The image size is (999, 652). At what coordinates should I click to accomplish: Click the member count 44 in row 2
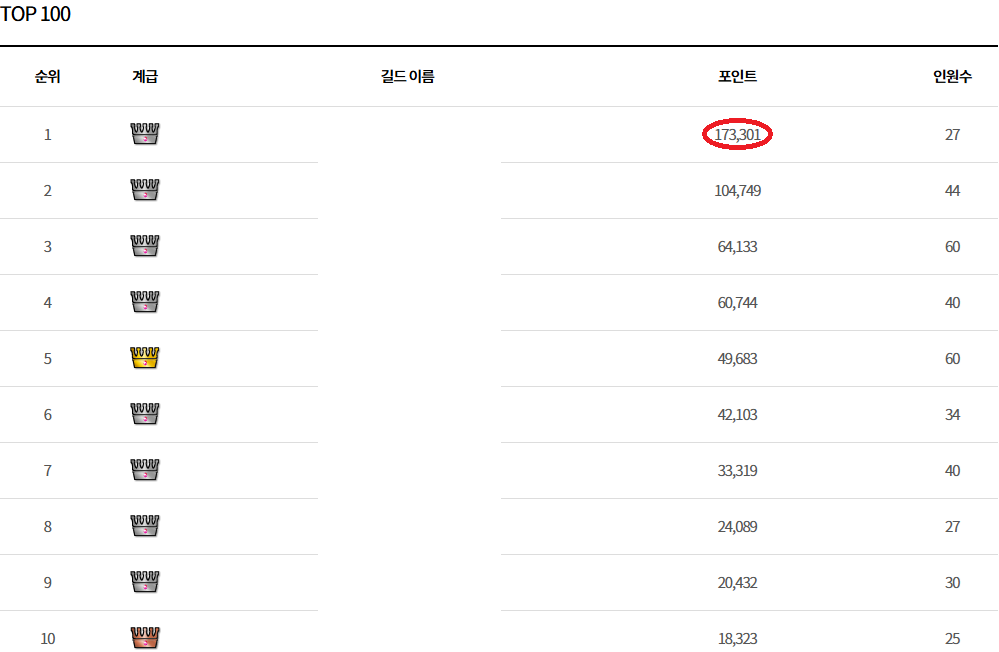(x=952, y=191)
